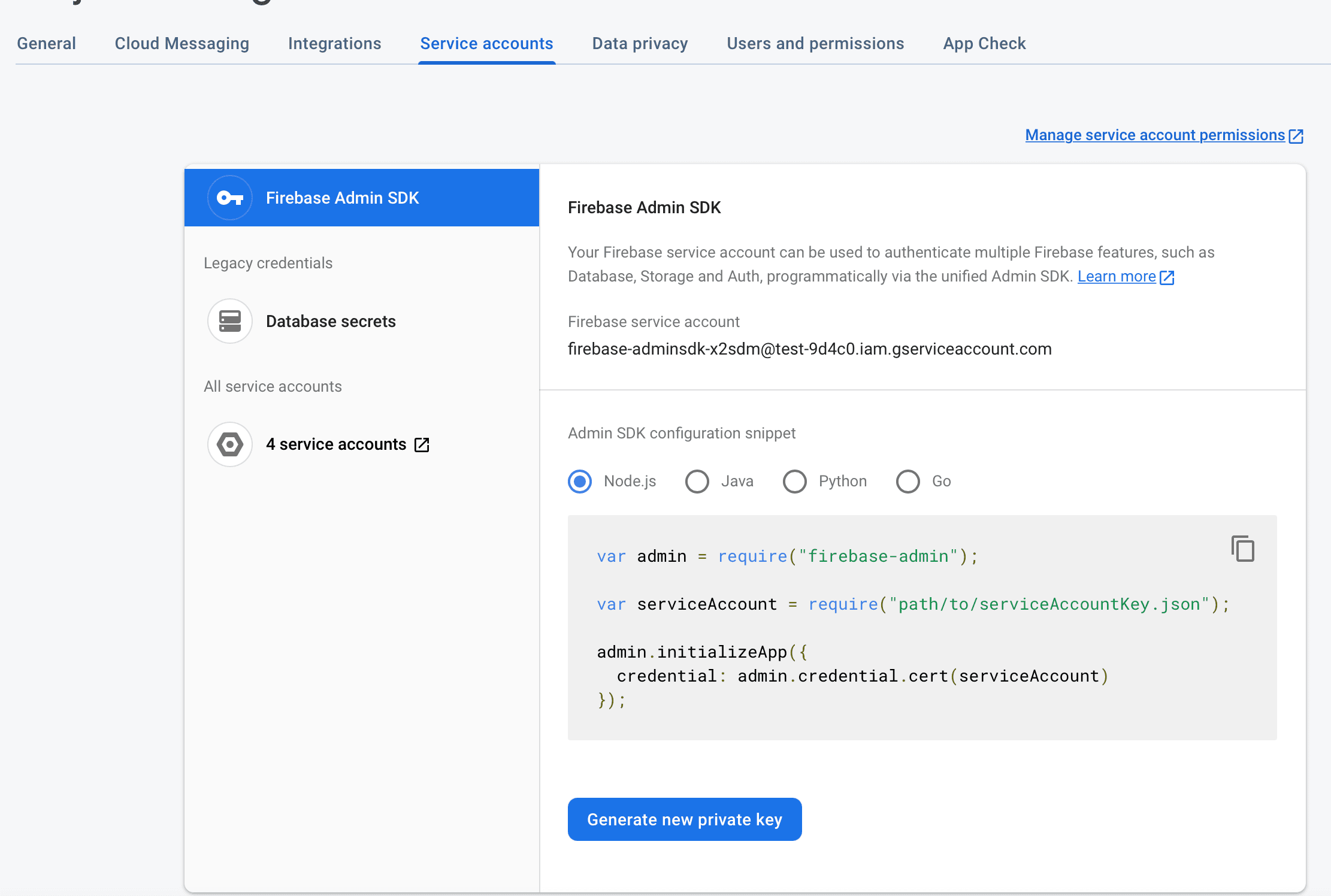This screenshot has width=1331, height=896.
Task: Click the hexagon service accounts icon
Action: point(230,444)
